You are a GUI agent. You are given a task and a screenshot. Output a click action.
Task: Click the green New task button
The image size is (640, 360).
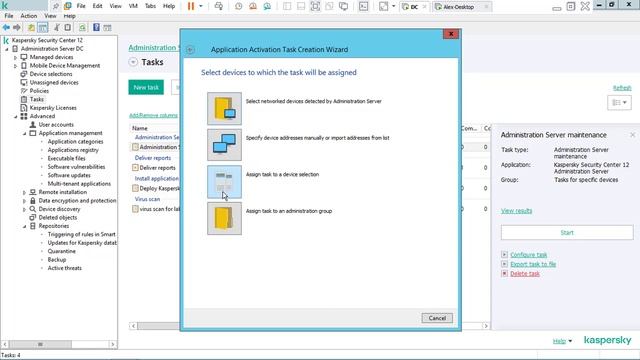146,87
